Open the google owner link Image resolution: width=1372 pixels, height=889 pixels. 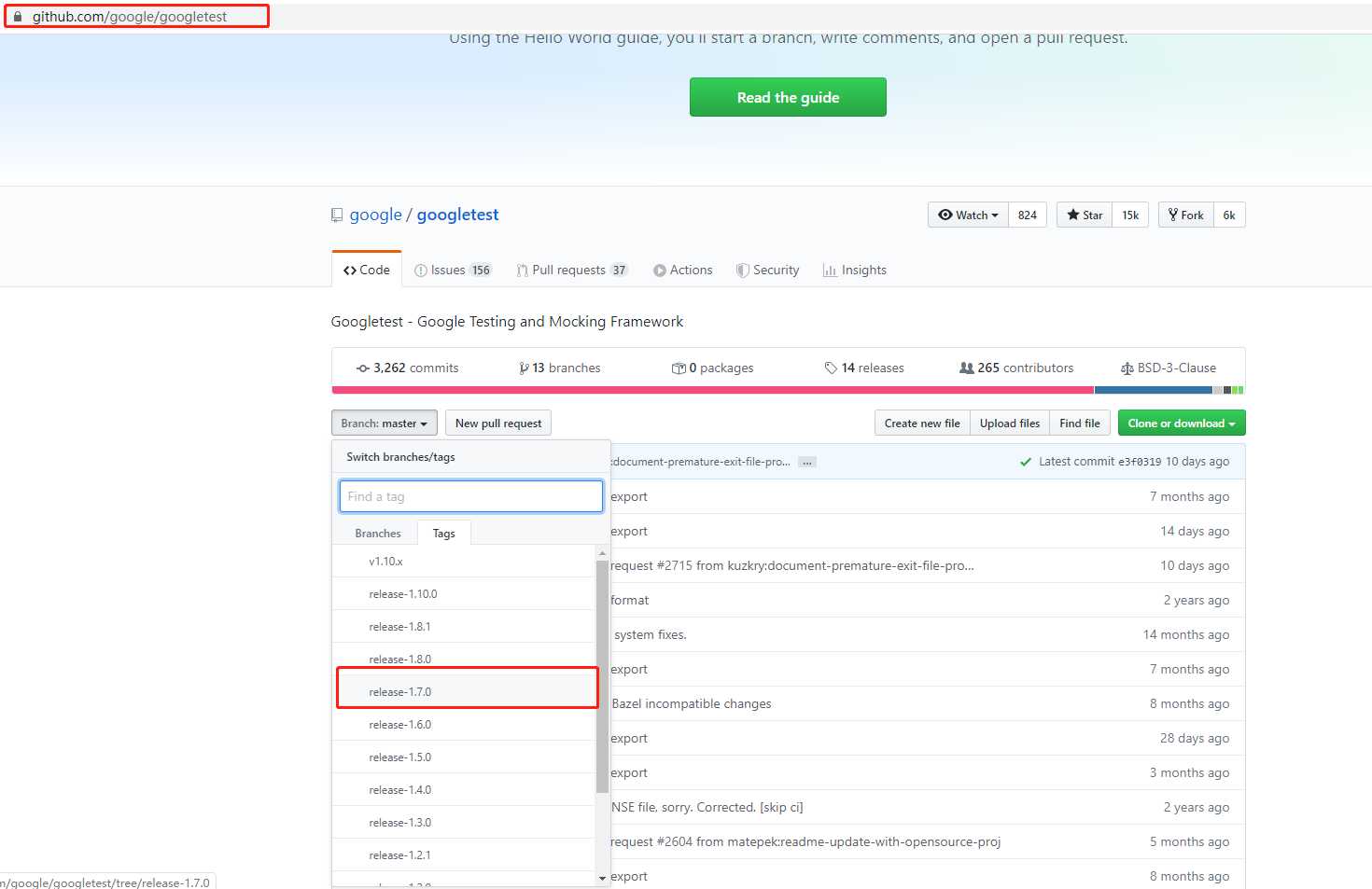(x=375, y=215)
